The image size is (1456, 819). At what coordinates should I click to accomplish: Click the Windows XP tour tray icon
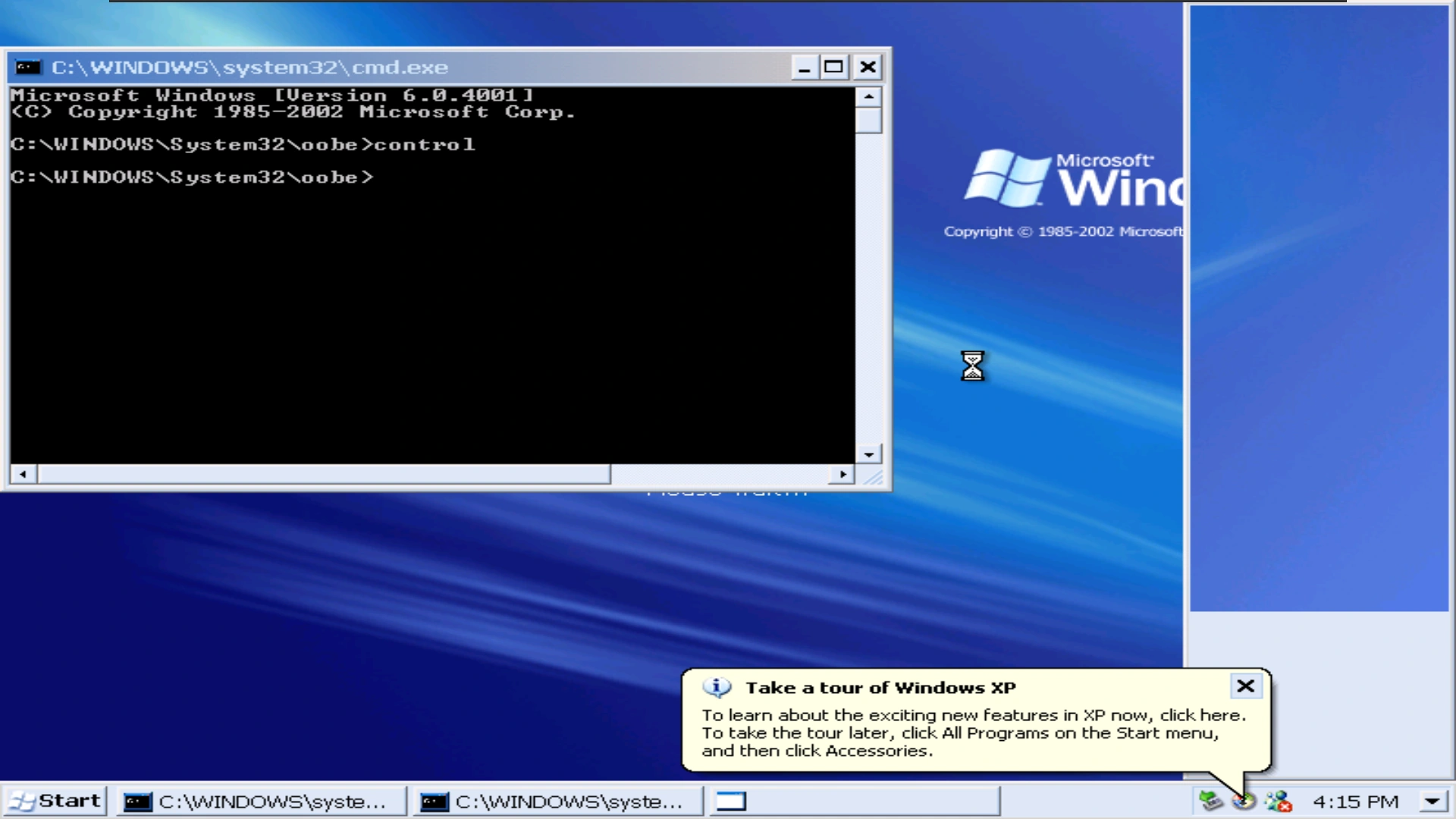(x=1244, y=801)
